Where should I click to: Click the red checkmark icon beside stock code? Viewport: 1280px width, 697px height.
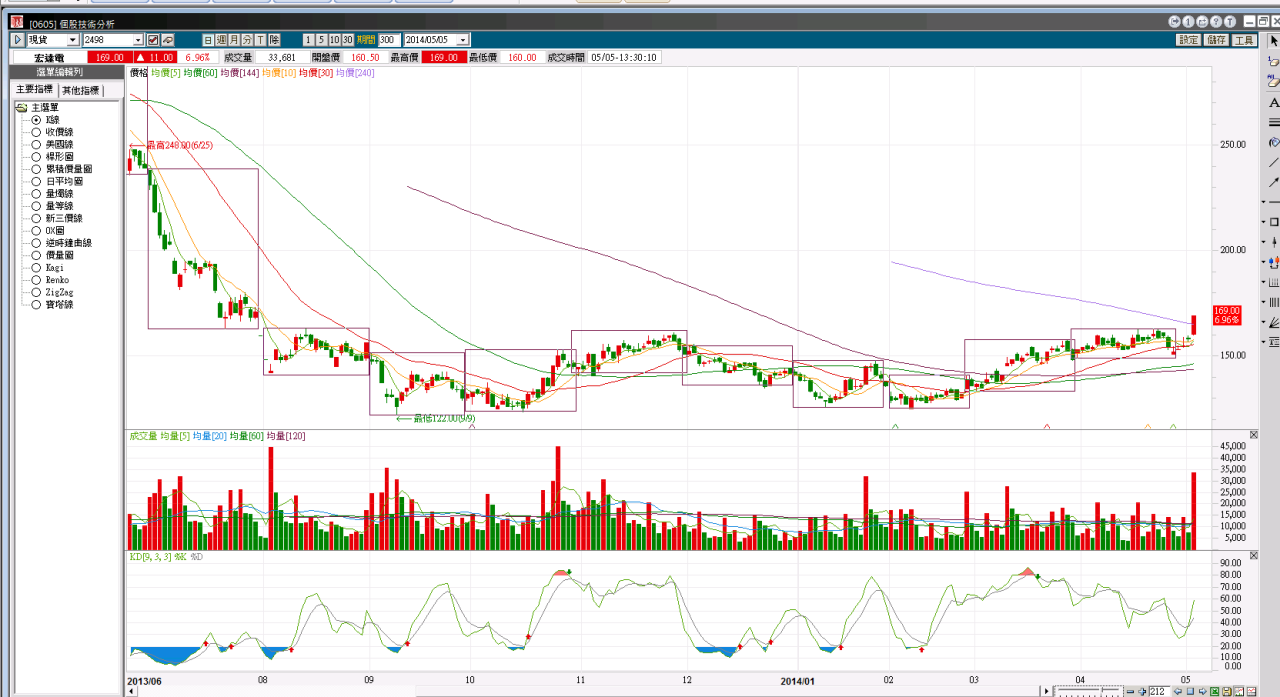coord(153,40)
